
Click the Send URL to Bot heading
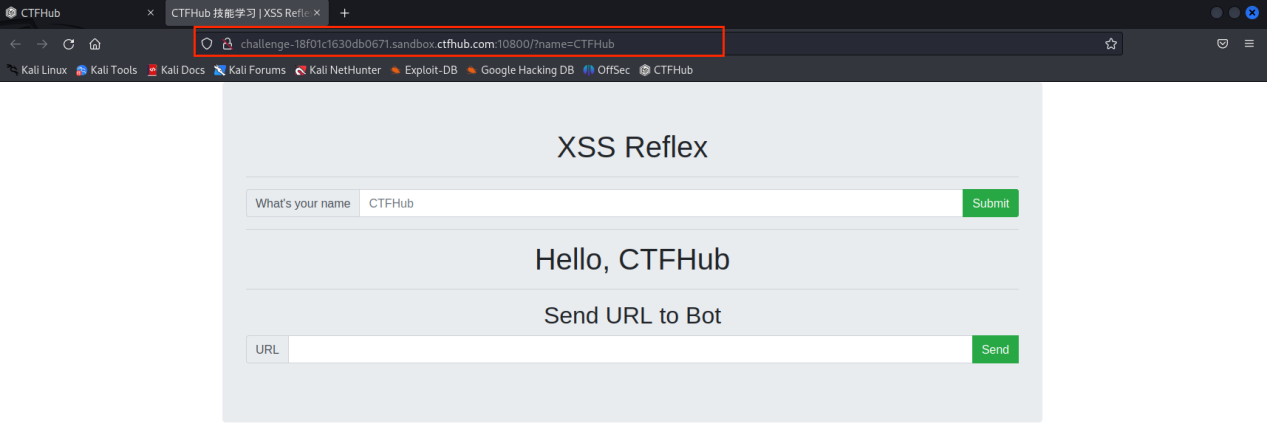(632, 315)
